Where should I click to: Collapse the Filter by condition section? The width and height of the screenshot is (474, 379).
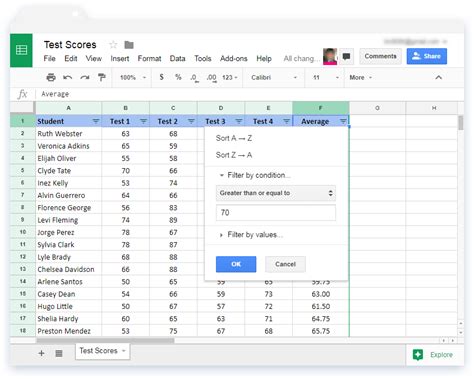221,175
